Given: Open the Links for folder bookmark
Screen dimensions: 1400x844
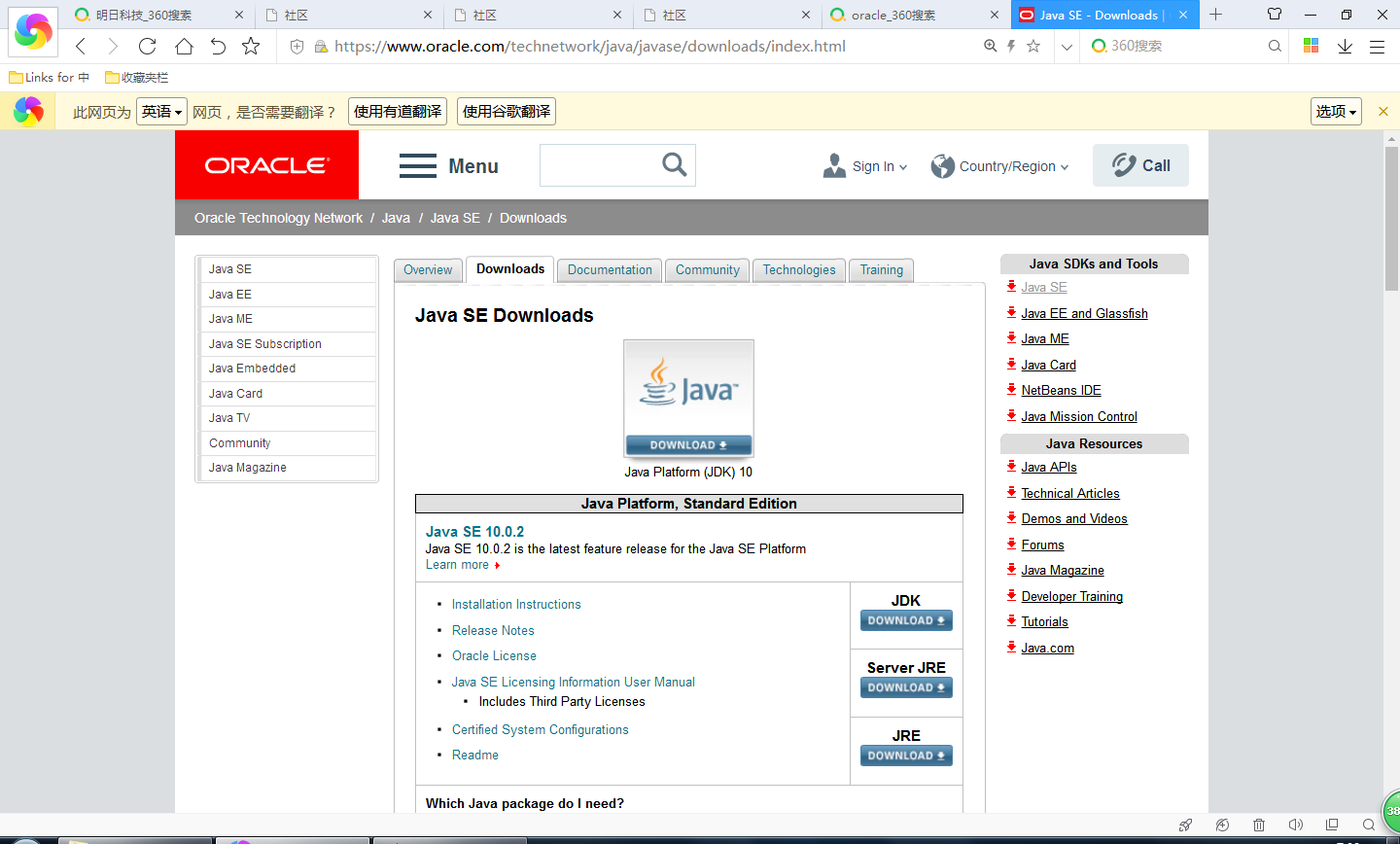Looking at the screenshot, I should click(x=49, y=77).
